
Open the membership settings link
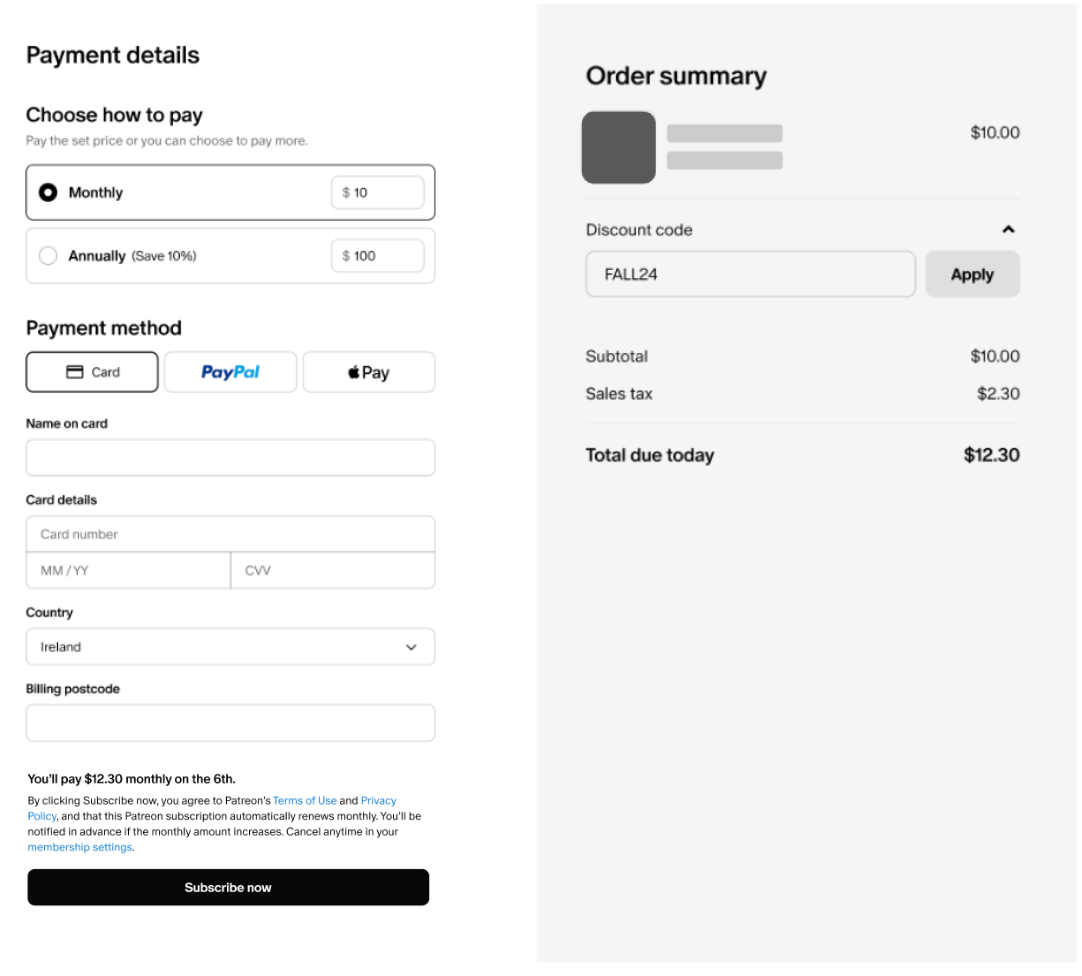point(80,847)
